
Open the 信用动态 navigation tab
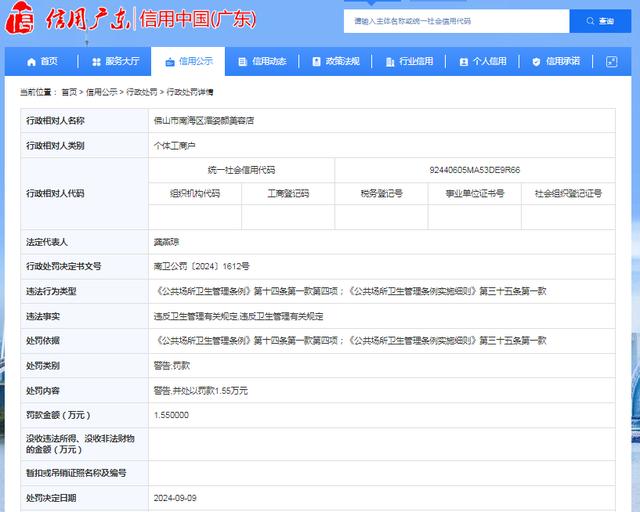269,62
